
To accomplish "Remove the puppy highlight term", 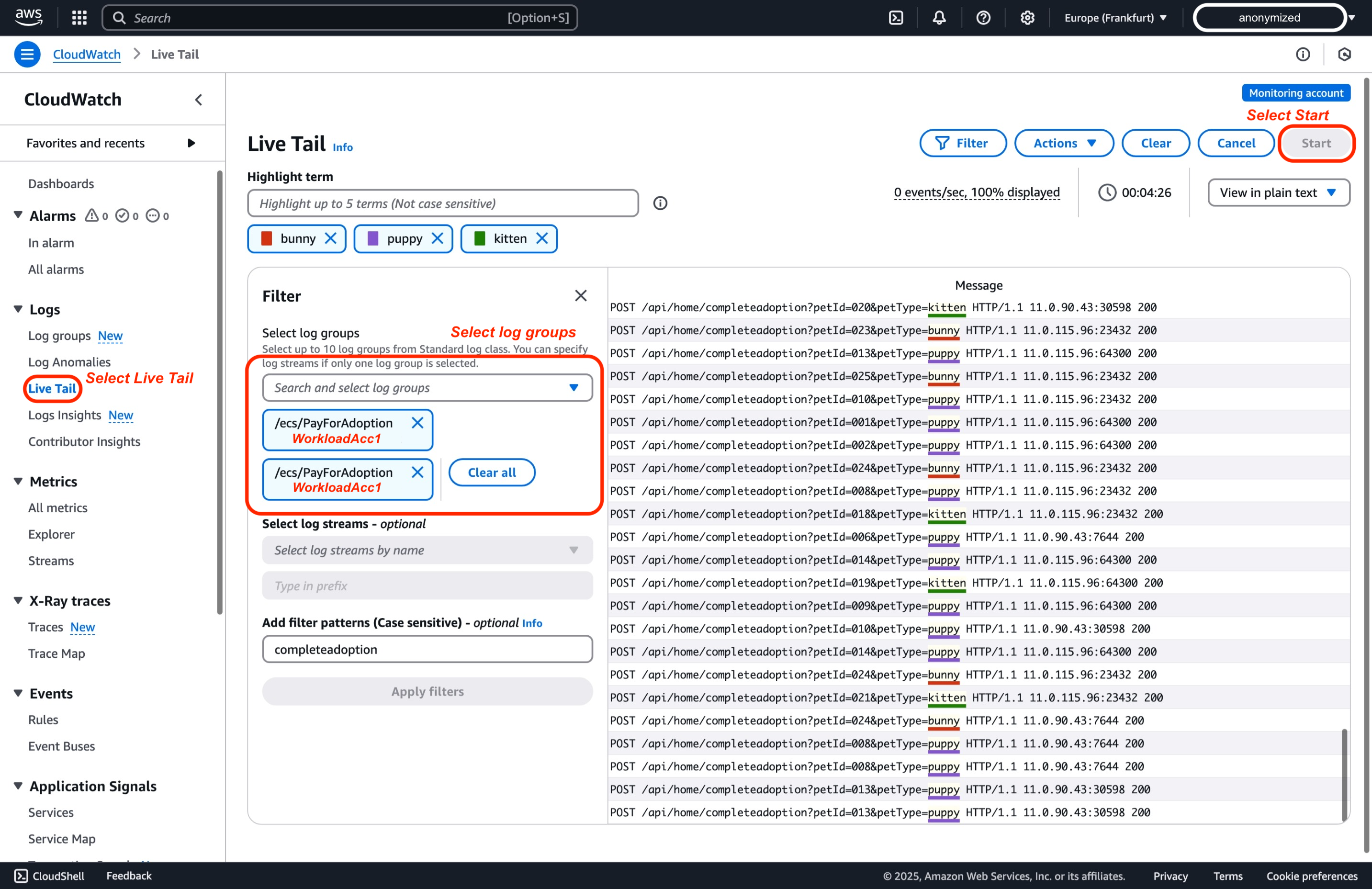I will click(x=438, y=239).
